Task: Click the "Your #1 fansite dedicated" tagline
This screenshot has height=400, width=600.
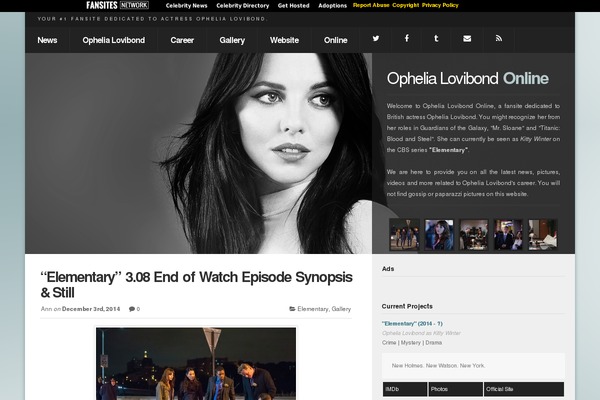Action: (152, 19)
